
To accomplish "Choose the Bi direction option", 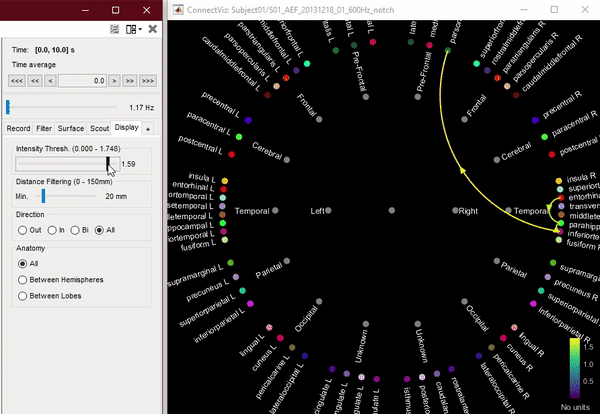I will tap(75, 230).
